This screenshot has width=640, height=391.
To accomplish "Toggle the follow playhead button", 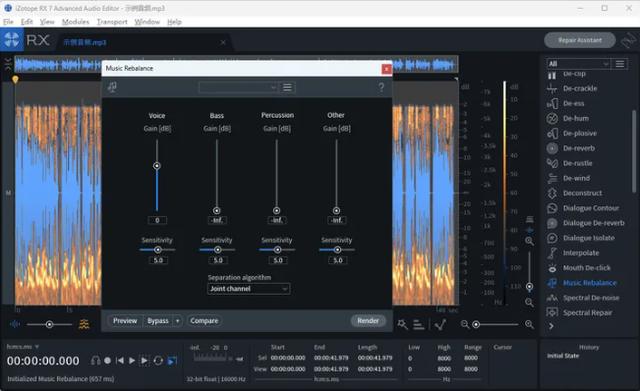I will pyautogui.click(x=172, y=361).
